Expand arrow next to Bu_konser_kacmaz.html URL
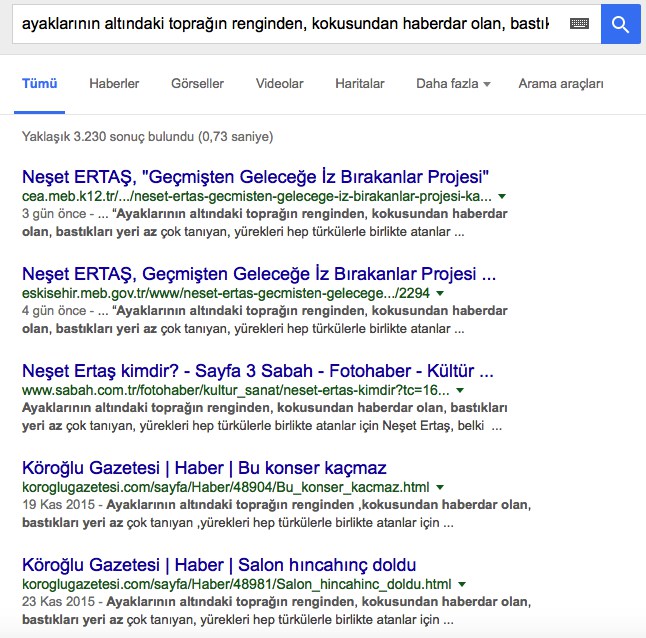The width and height of the screenshot is (646, 638). pos(440,487)
